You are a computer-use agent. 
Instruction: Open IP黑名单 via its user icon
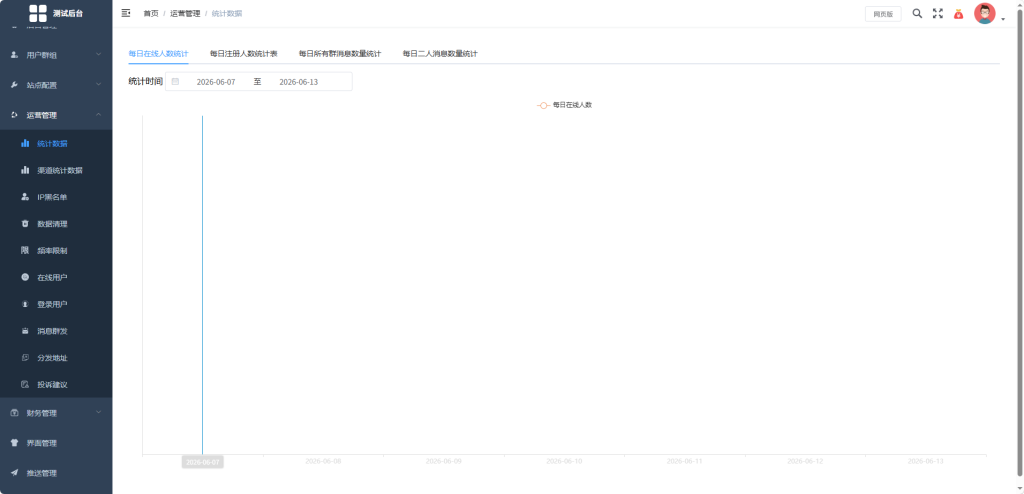click(25, 197)
